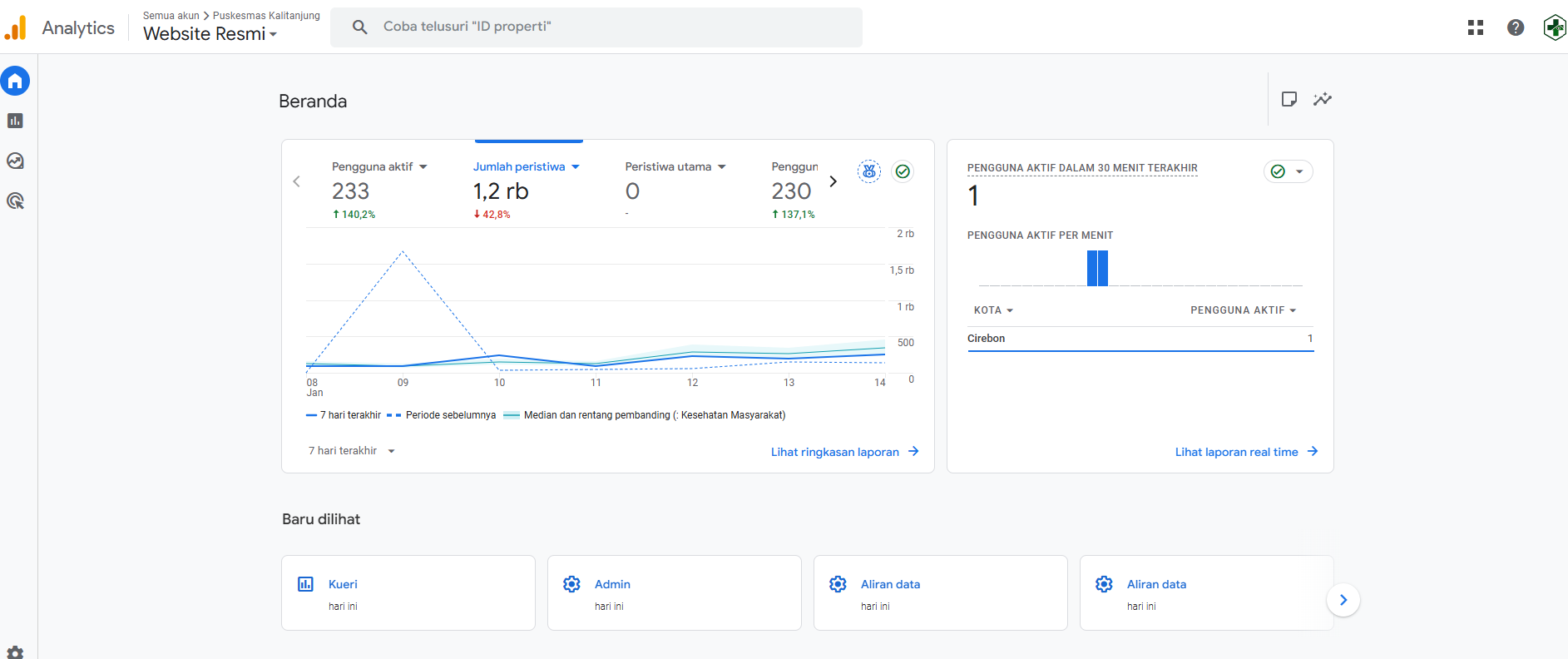Toggle the data quality checkmark on chart card
The image size is (1568, 659).
coord(903,171)
